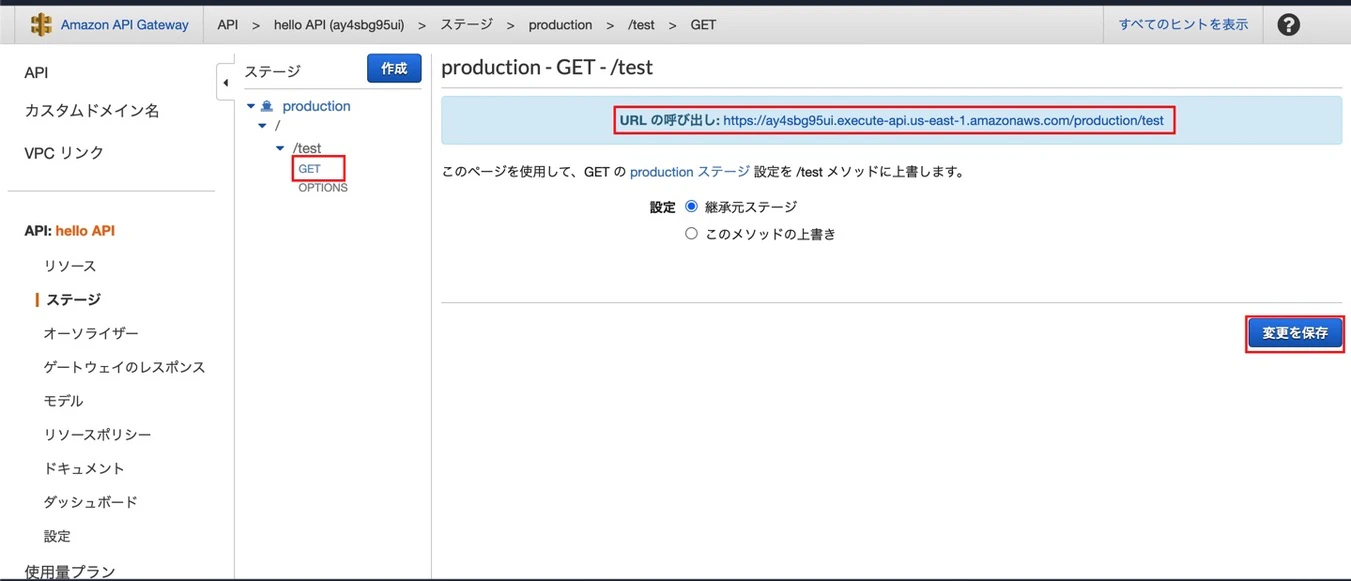The image size is (1351, 581).
Task: Open ステージ in the sidebar
Action: [x=73, y=300]
